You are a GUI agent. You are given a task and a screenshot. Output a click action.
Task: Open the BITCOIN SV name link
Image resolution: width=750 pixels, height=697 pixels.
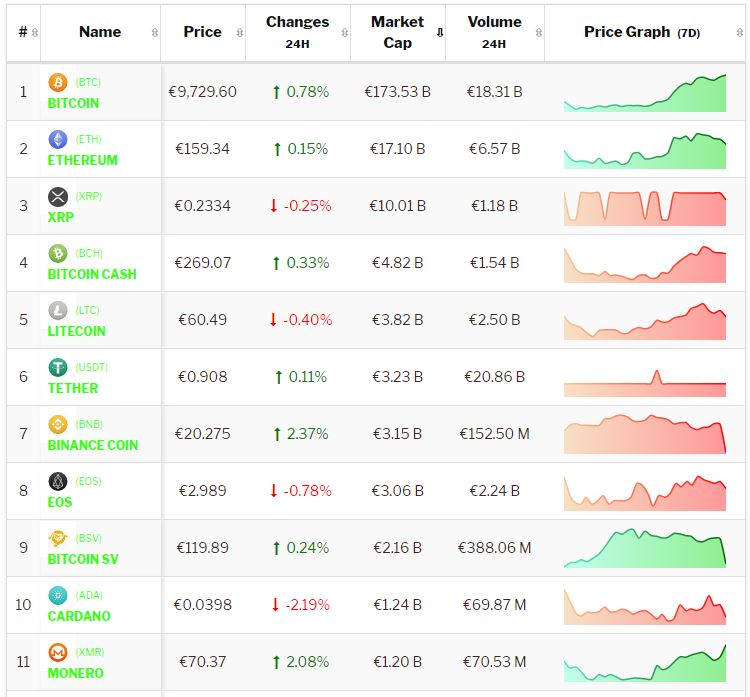click(83, 559)
